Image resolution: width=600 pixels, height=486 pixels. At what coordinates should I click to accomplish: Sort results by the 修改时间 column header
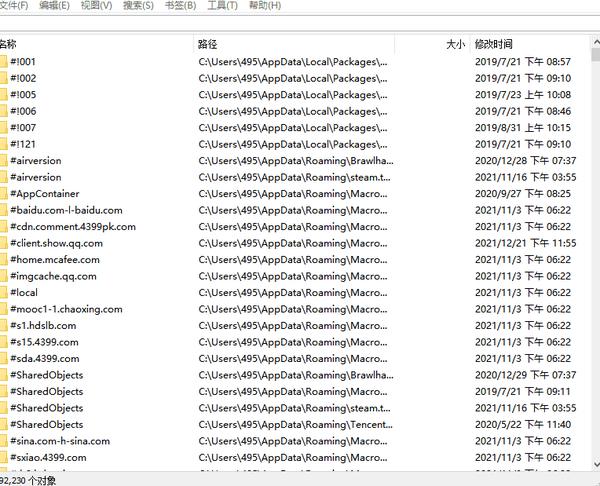click(x=530, y=44)
